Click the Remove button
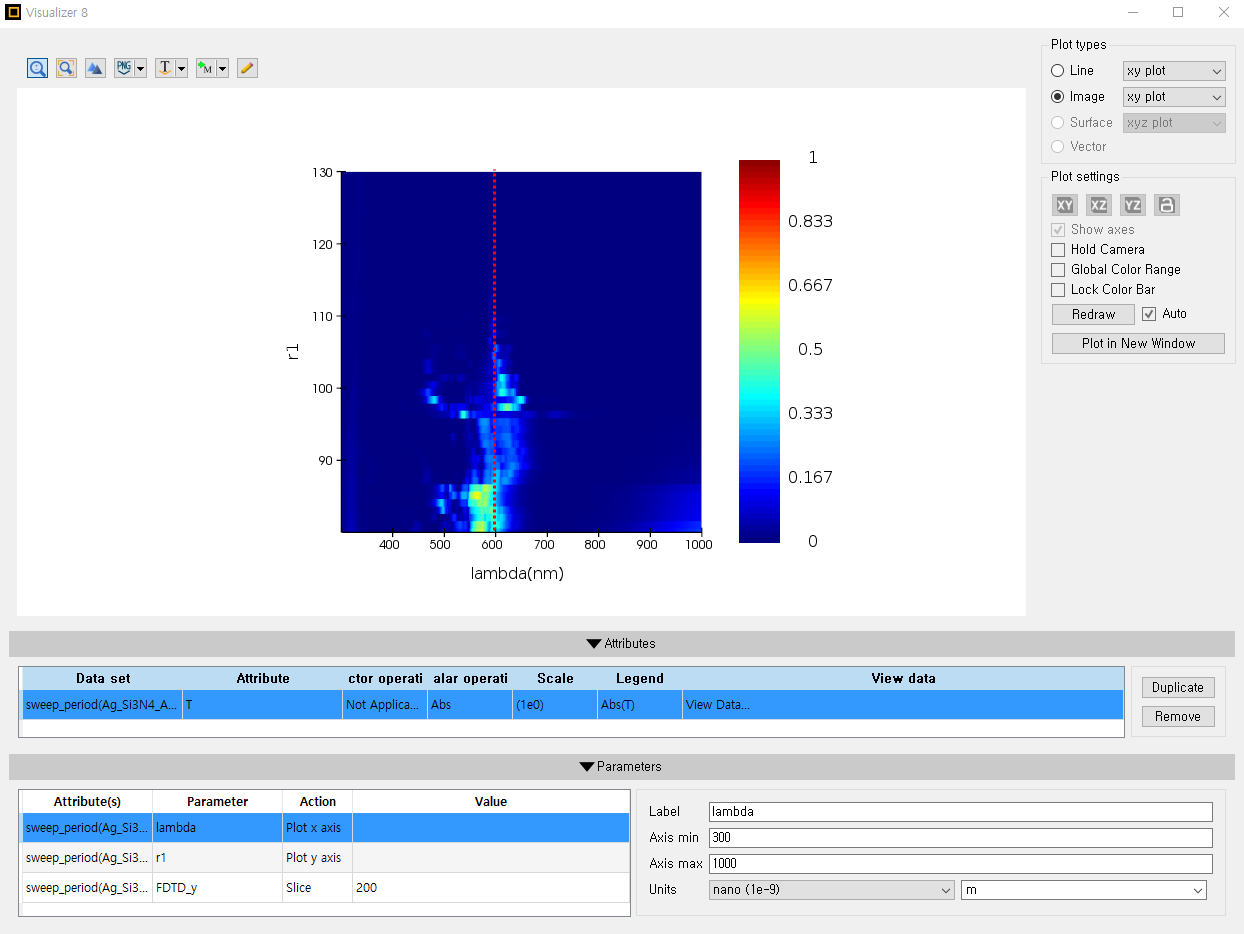 (1178, 716)
